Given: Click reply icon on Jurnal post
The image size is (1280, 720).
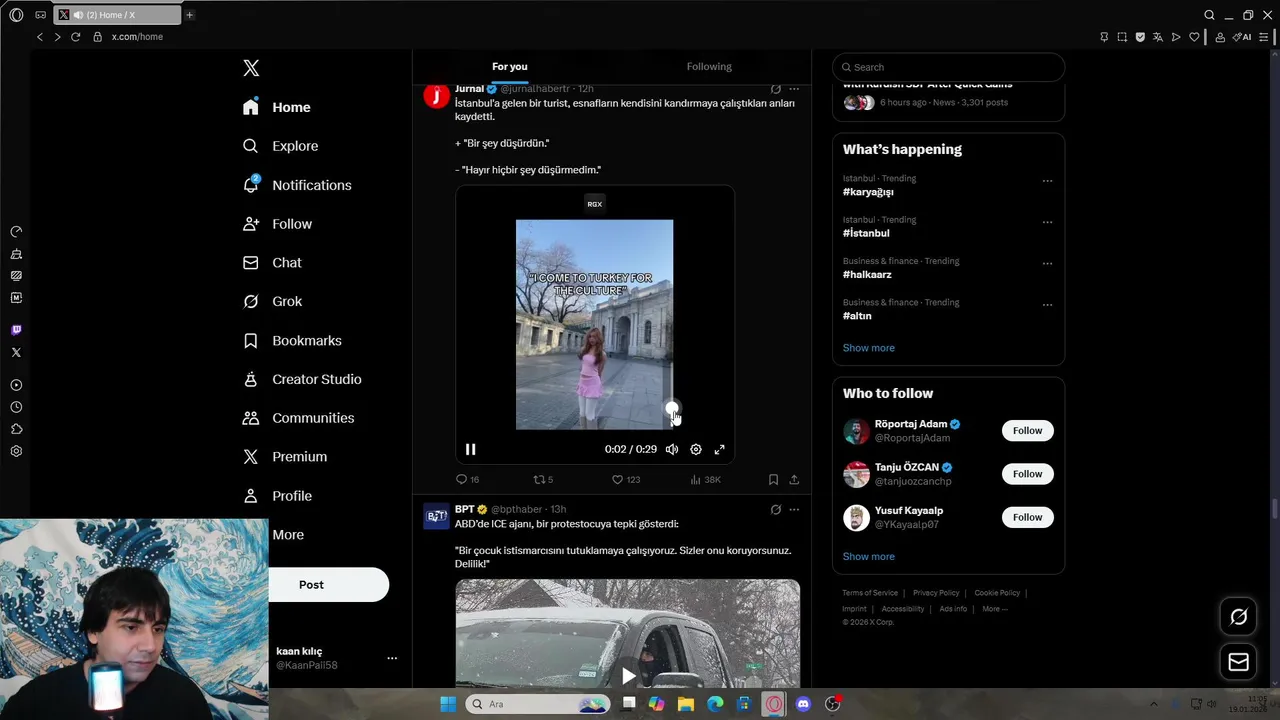Looking at the screenshot, I should pos(461,480).
